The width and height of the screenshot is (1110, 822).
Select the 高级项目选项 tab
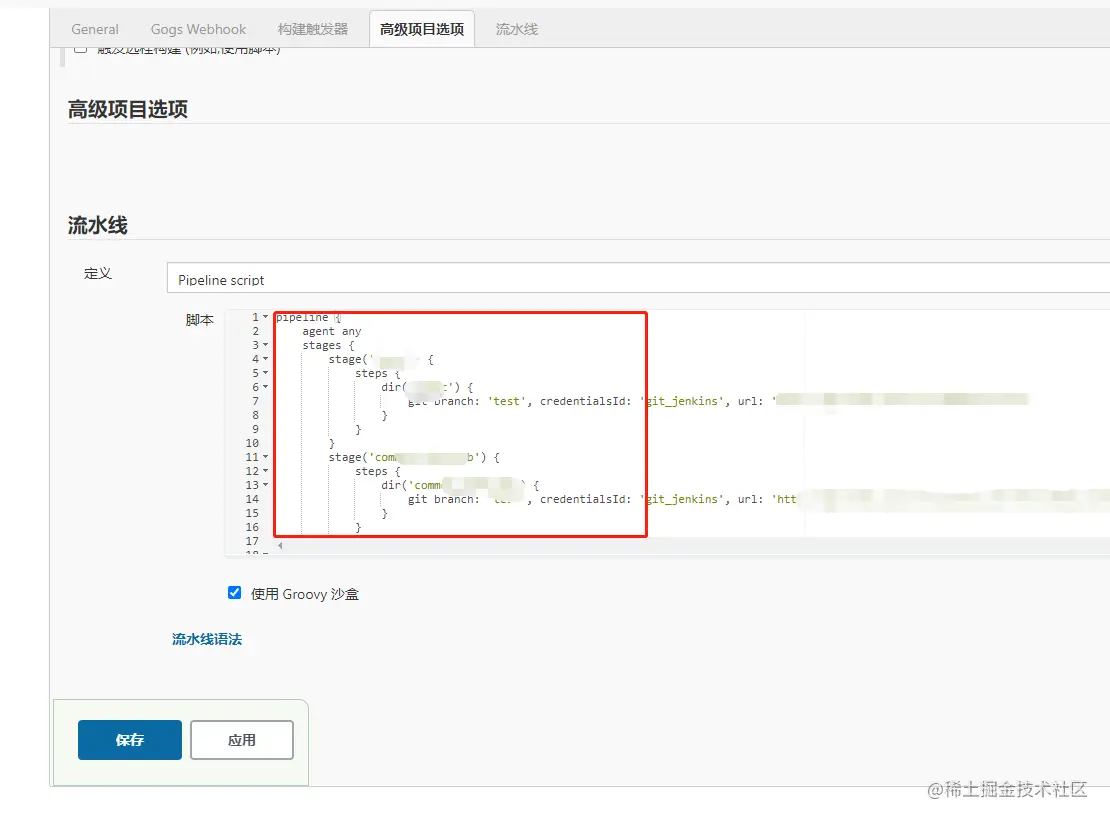422,29
